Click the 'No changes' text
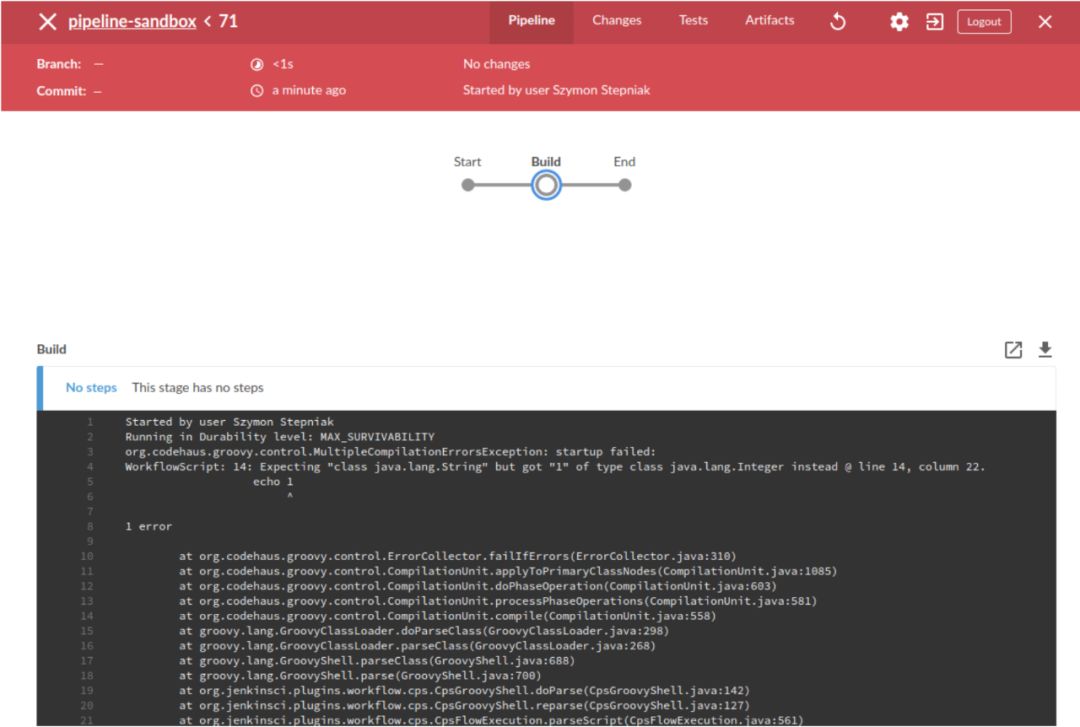 click(x=496, y=64)
